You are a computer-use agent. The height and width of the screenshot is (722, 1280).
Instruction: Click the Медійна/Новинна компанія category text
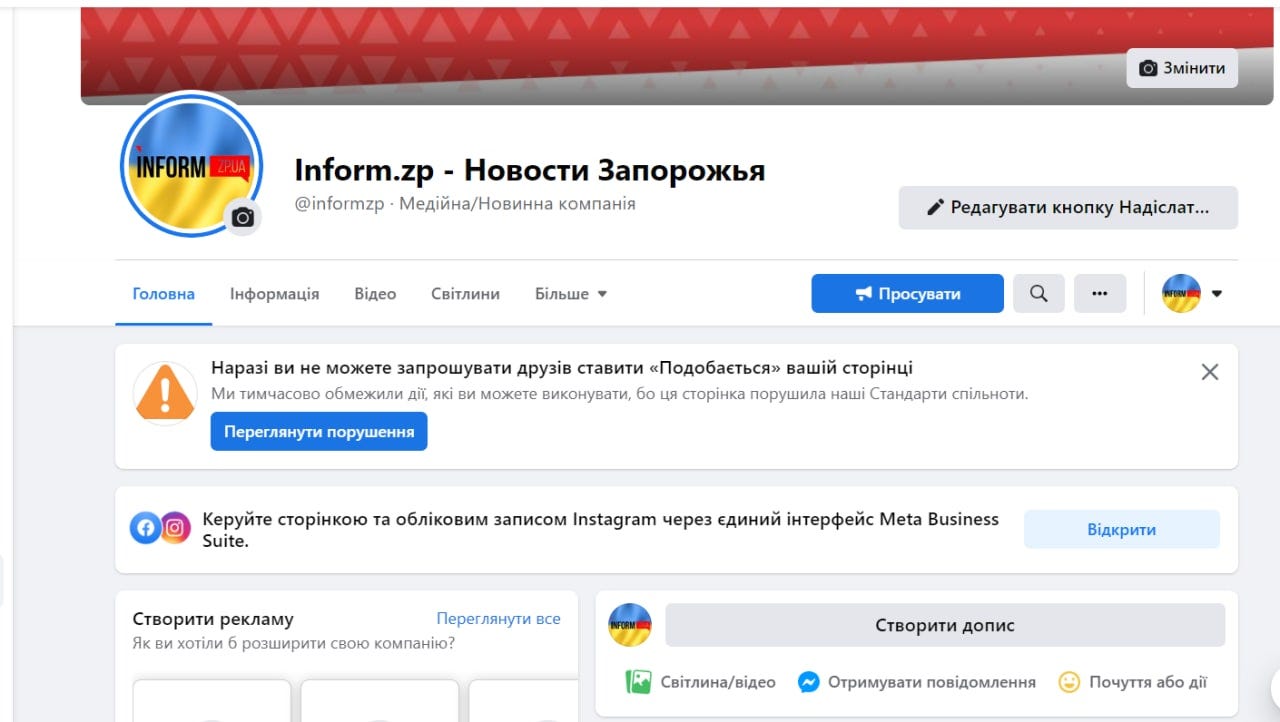(517, 204)
